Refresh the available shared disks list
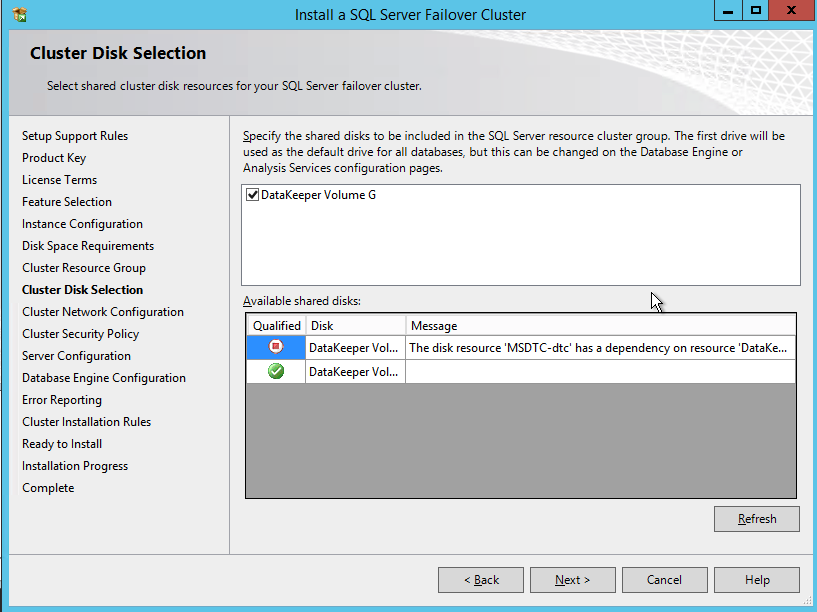Image resolution: width=817 pixels, height=612 pixels. [756, 519]
